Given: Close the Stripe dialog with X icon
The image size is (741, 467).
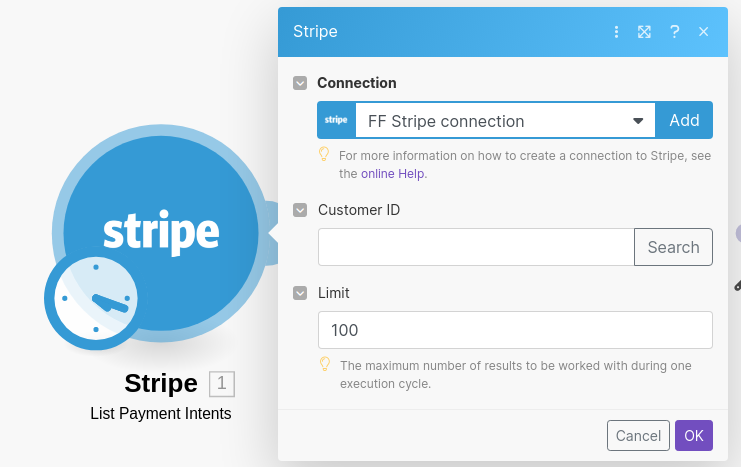Looking at the screenshot, I should (x=703, y=32).
